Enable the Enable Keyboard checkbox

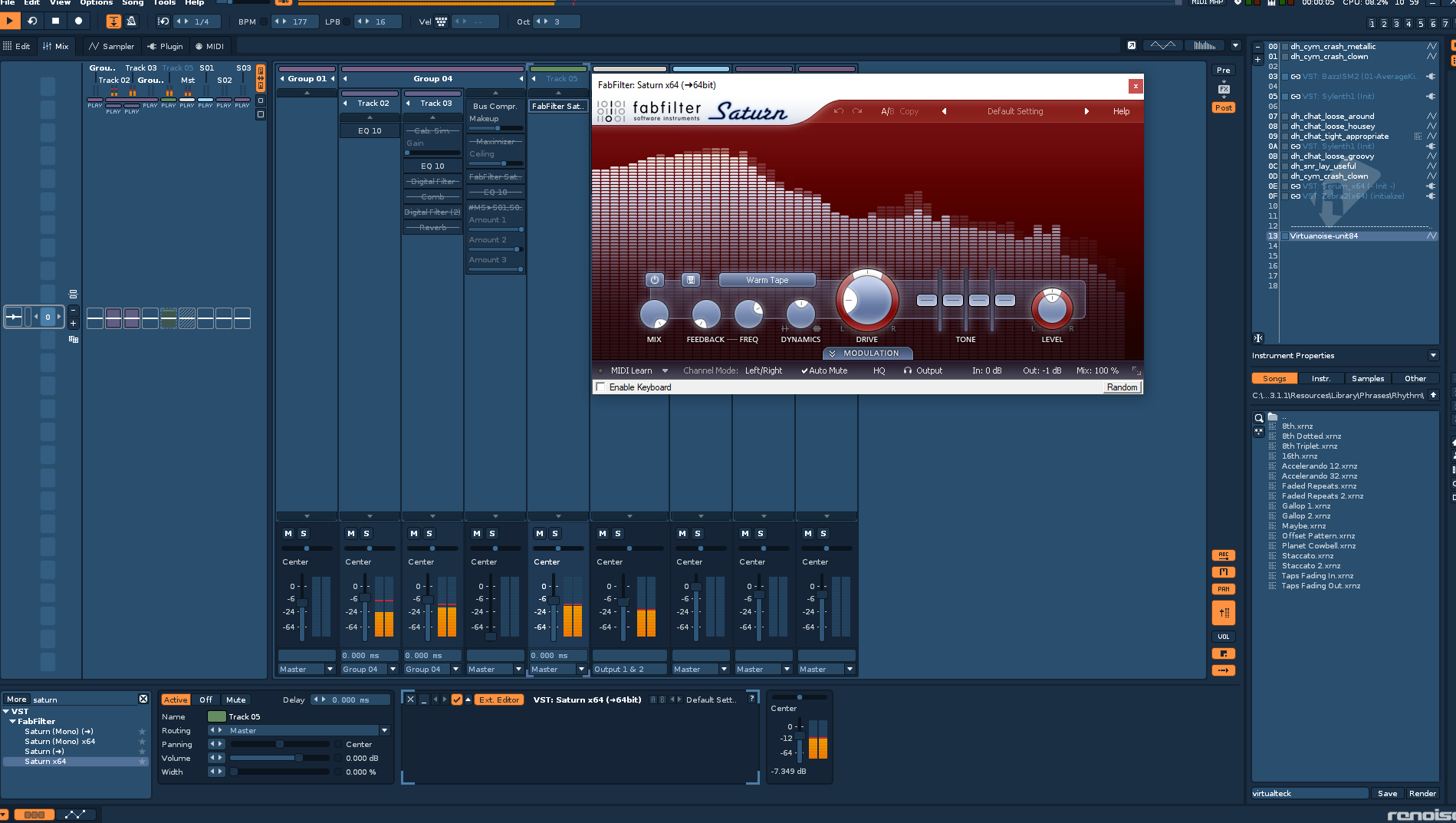tap(600, 387)
